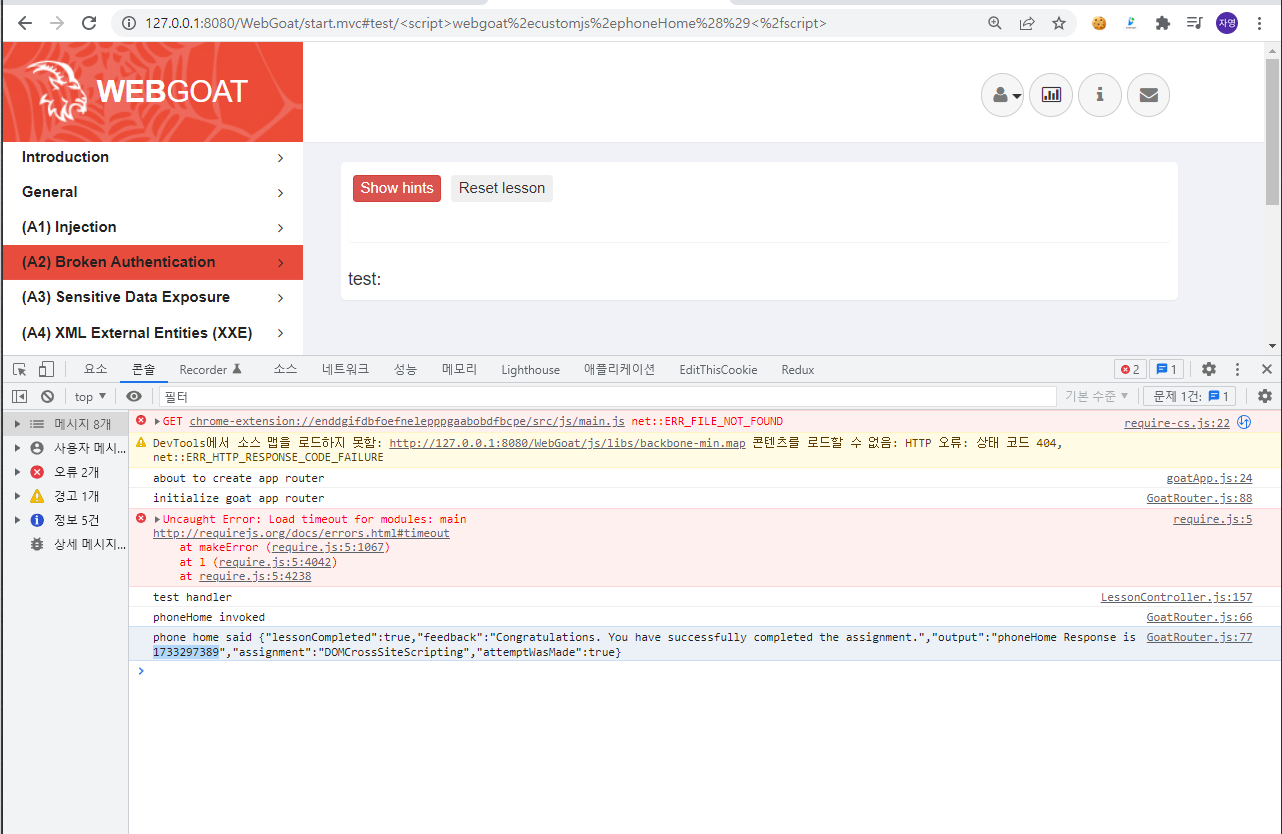The height and width of the screenshot is (834, 1282).
Task: Open WebGoat report card chart icon
Action: click(1051, 95)
